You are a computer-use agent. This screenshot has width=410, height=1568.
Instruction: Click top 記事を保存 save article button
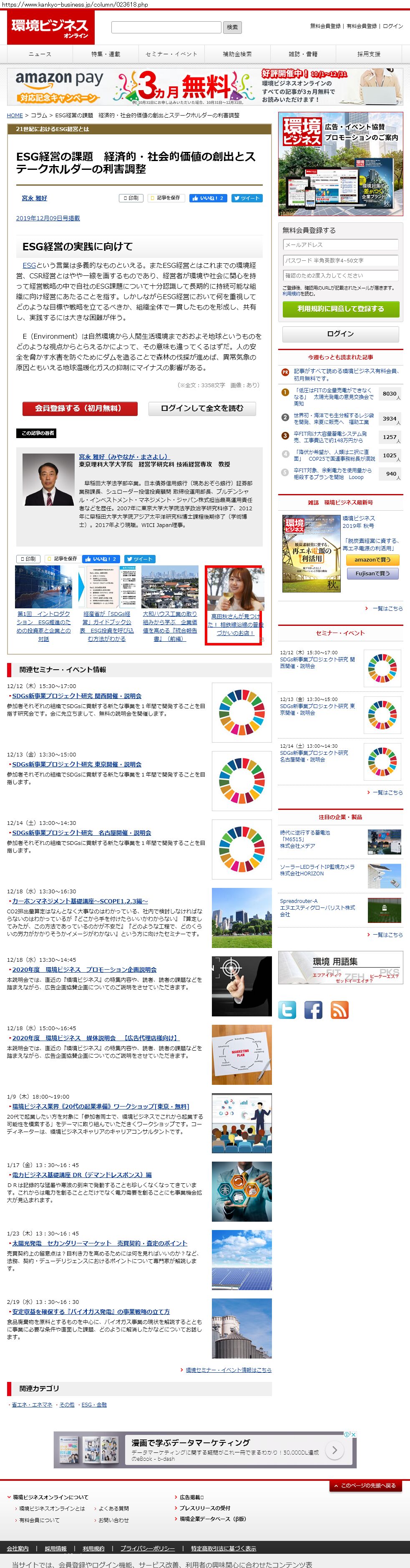[x=165, y=198]
